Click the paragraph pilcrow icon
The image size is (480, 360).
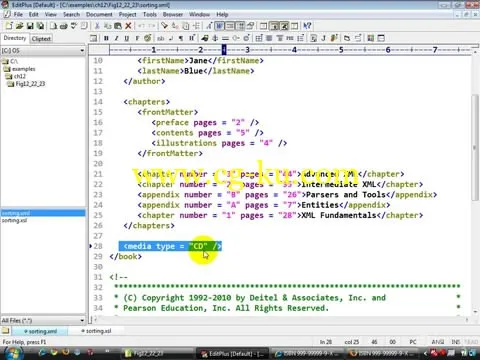click(x=181, y=38)
